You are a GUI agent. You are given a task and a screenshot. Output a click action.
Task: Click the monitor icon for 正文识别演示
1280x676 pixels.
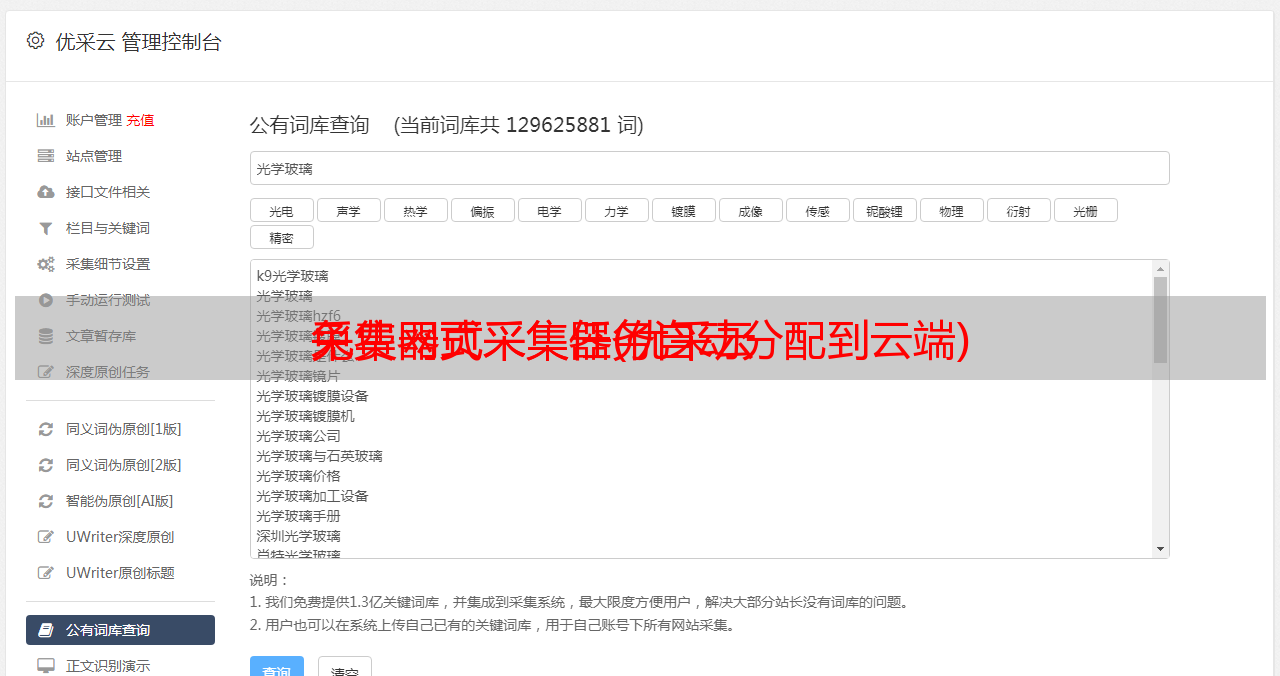click(45, 666)
